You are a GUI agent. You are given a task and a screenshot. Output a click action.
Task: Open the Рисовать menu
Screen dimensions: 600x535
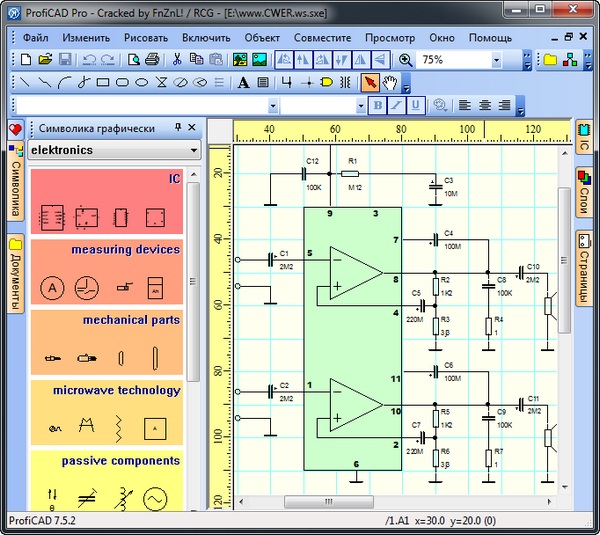point(146,38)
